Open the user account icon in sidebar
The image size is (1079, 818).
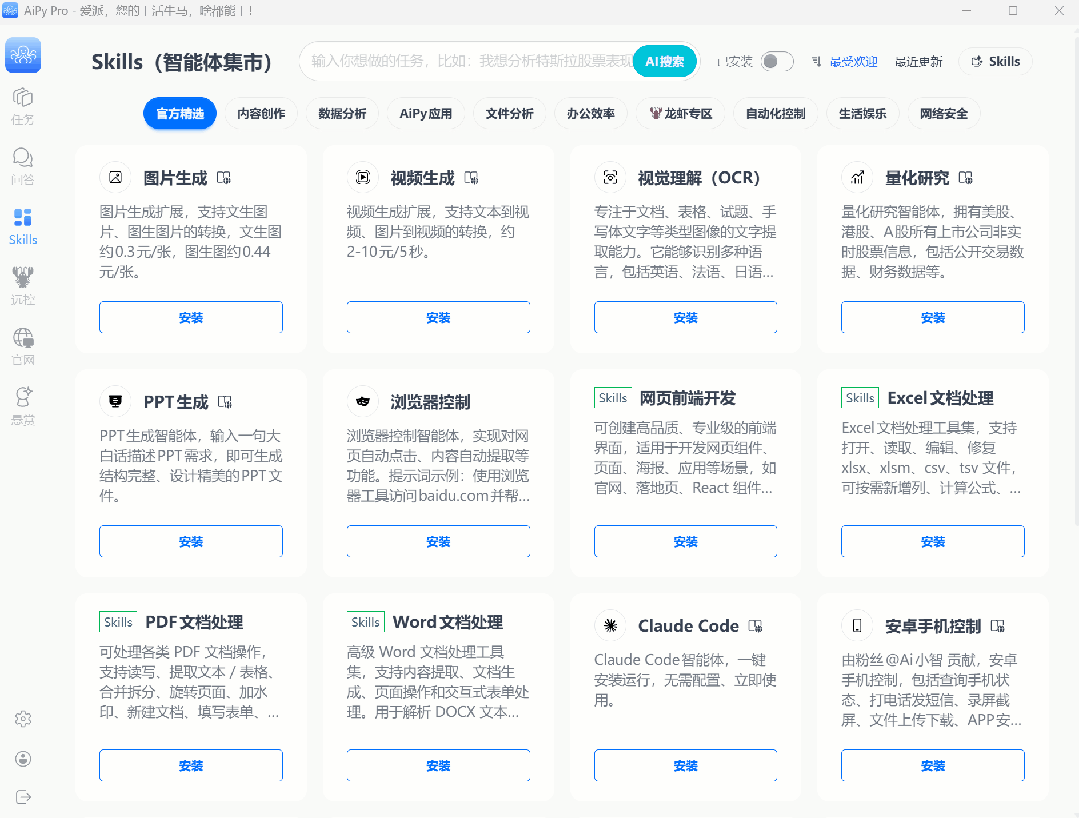click(23, 759)
